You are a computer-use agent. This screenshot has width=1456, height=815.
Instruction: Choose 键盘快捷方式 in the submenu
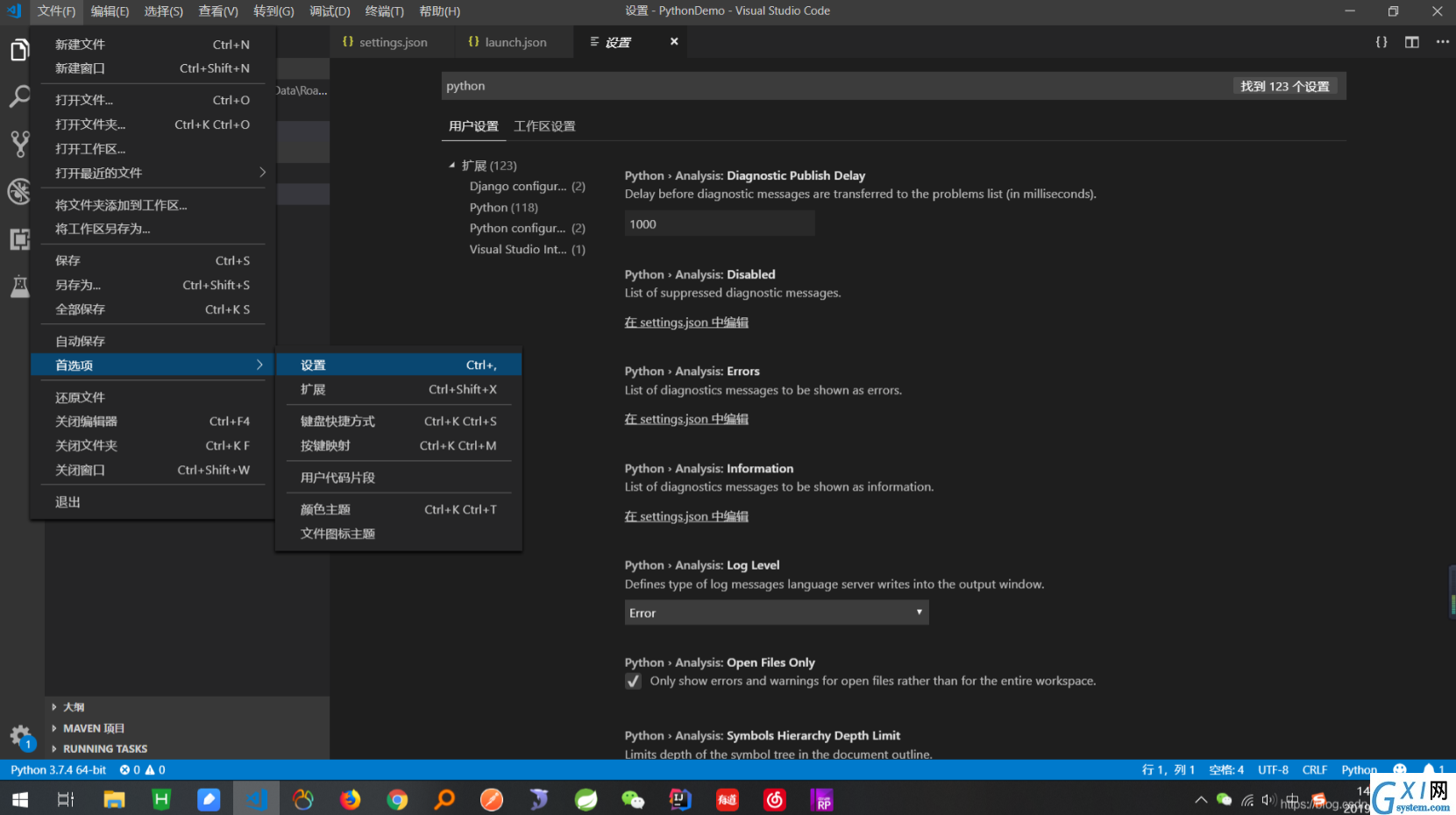(x=399, y=422)
